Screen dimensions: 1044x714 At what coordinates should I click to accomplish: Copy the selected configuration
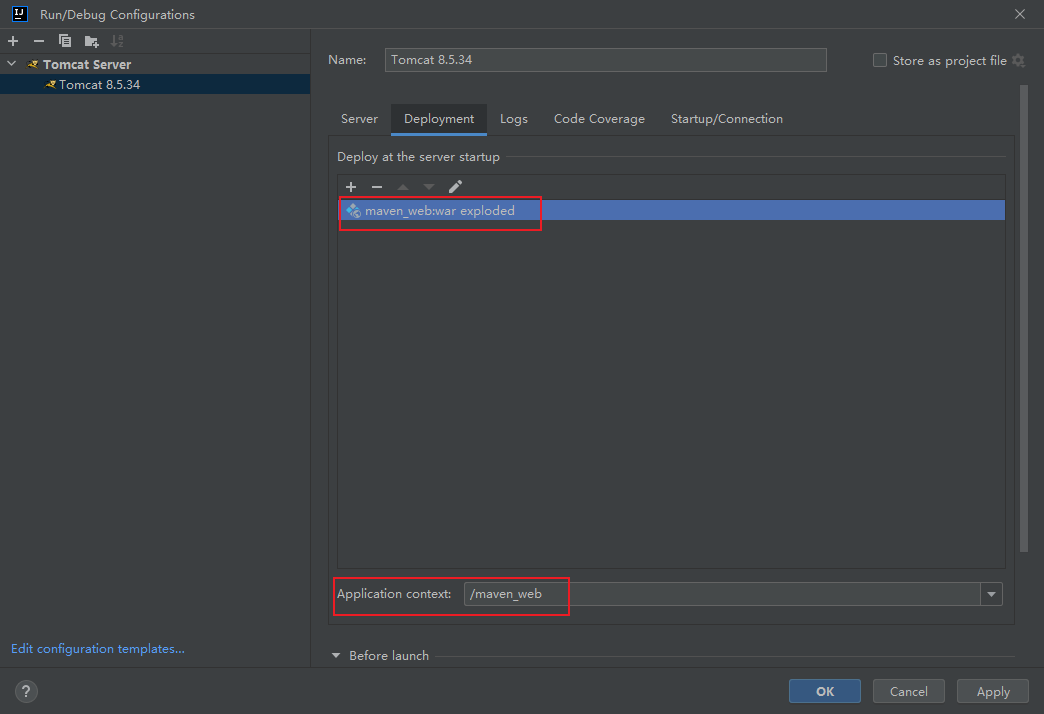65,41
